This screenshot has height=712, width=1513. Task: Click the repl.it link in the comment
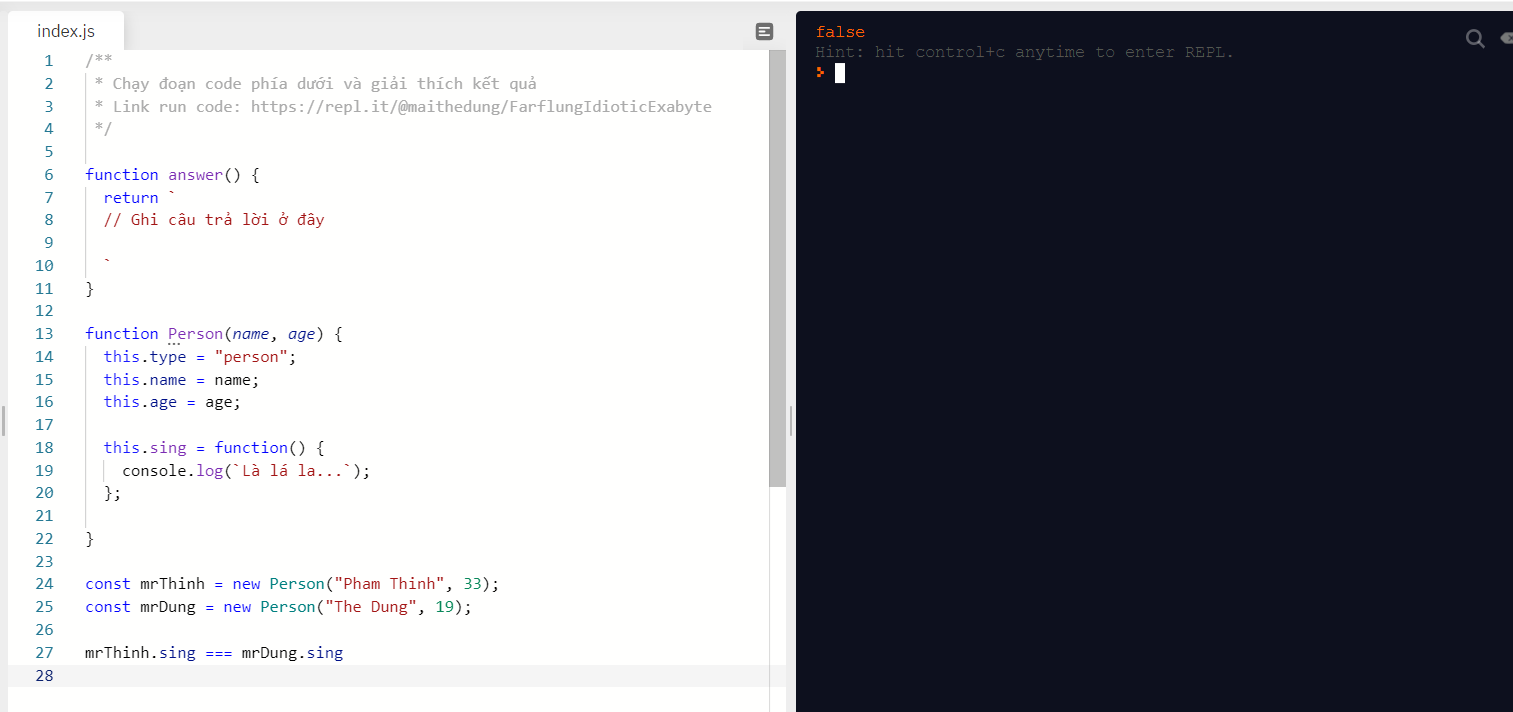coord(481,106)
